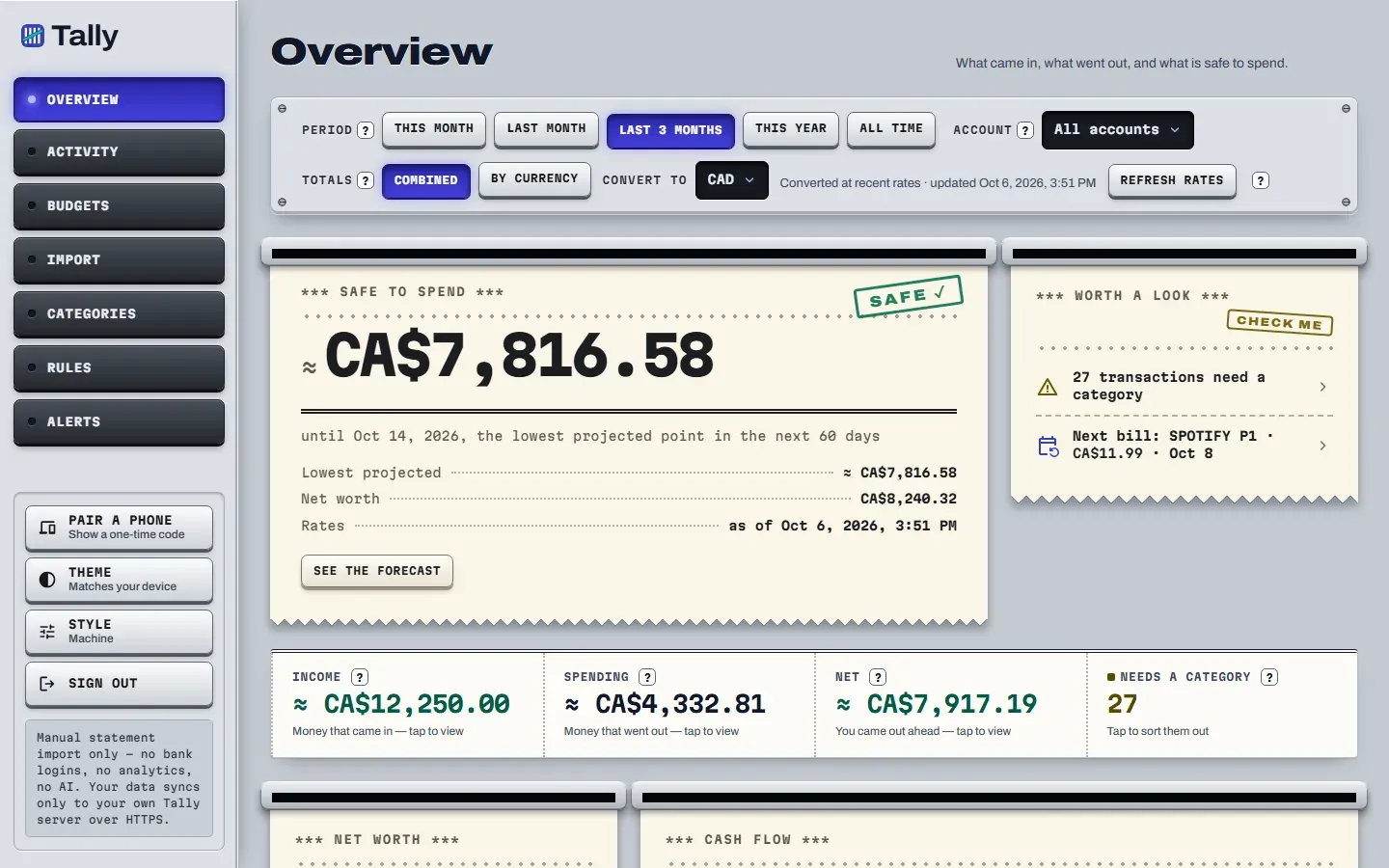Open the Rules page
The image size is (1389, 868).
(119, 368)
